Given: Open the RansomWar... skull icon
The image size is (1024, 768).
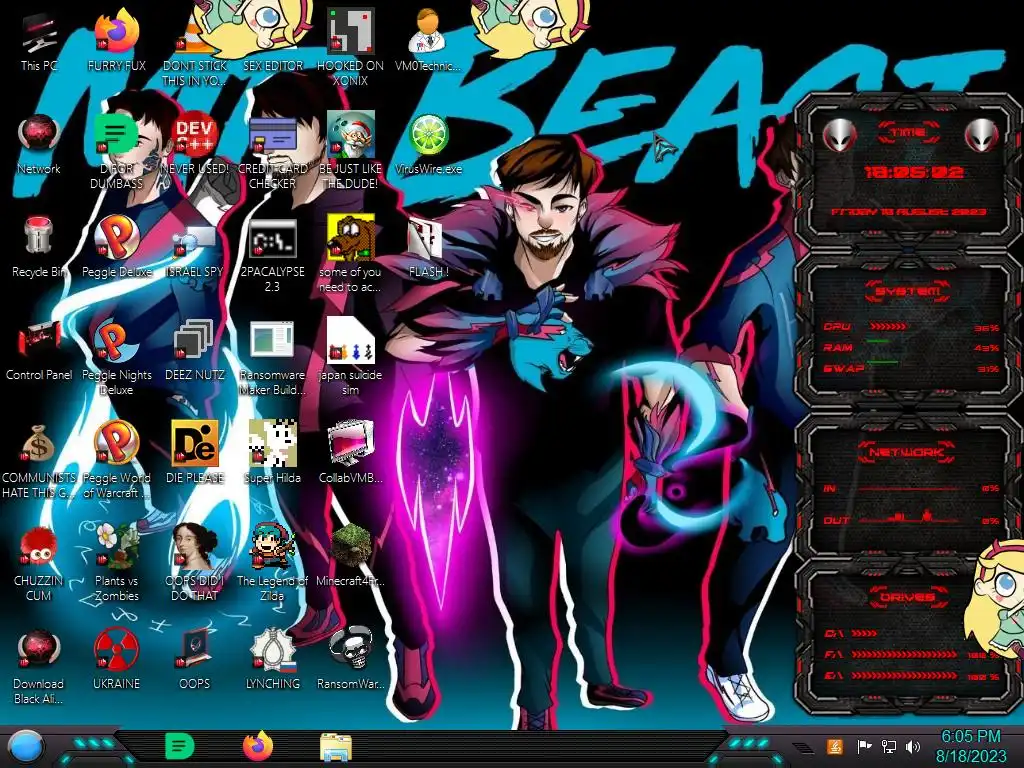Looking at the screenshot, I should click(350, 648).
